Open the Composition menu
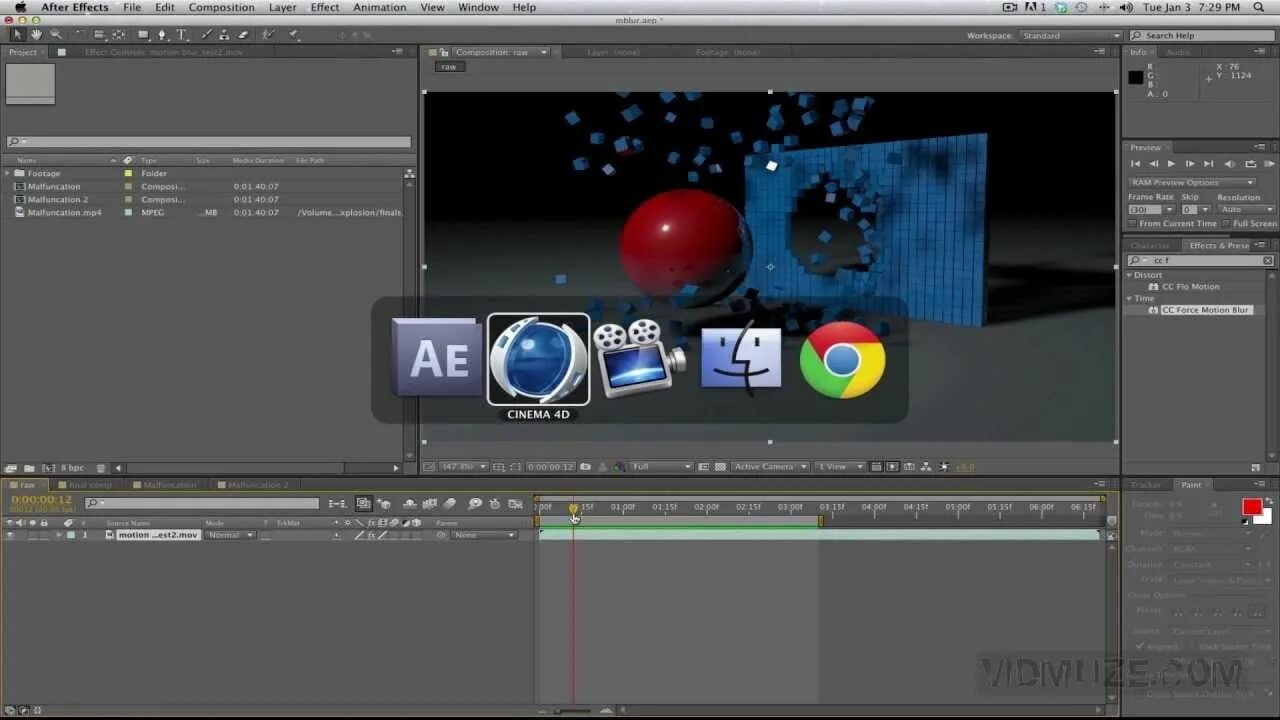 [221, 7]
